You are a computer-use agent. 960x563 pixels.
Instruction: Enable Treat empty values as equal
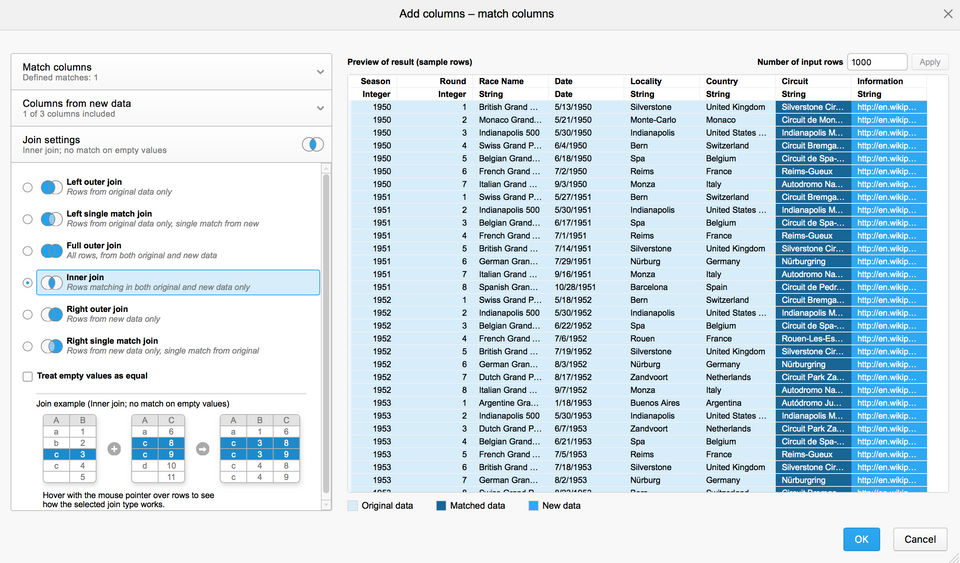(x=28, y=376)
